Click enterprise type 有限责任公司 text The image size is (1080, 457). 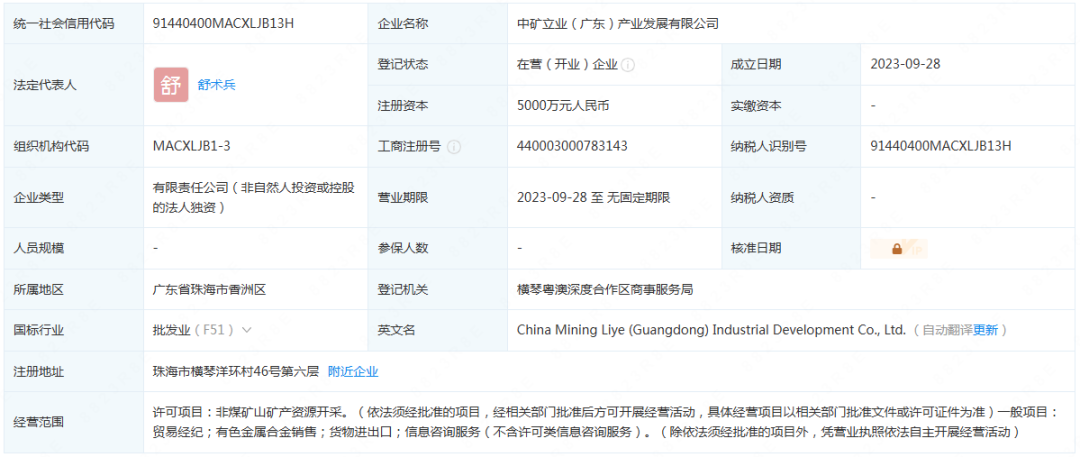(254, 197)
